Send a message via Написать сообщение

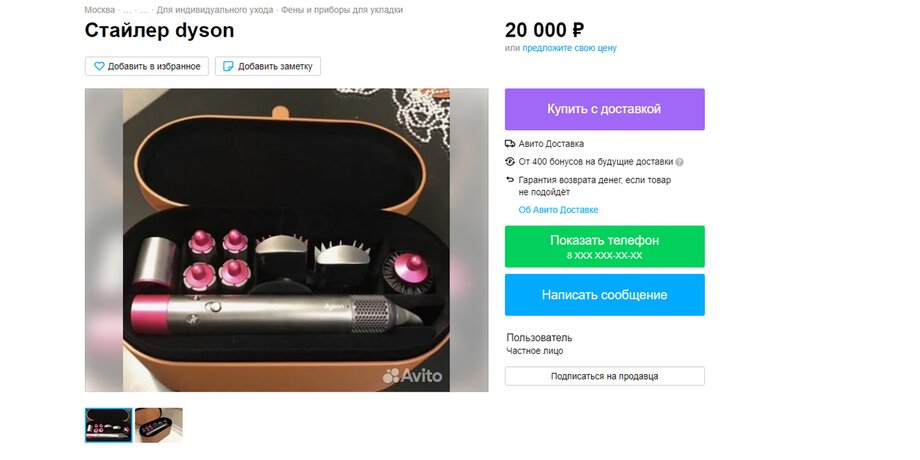[604, 295]
